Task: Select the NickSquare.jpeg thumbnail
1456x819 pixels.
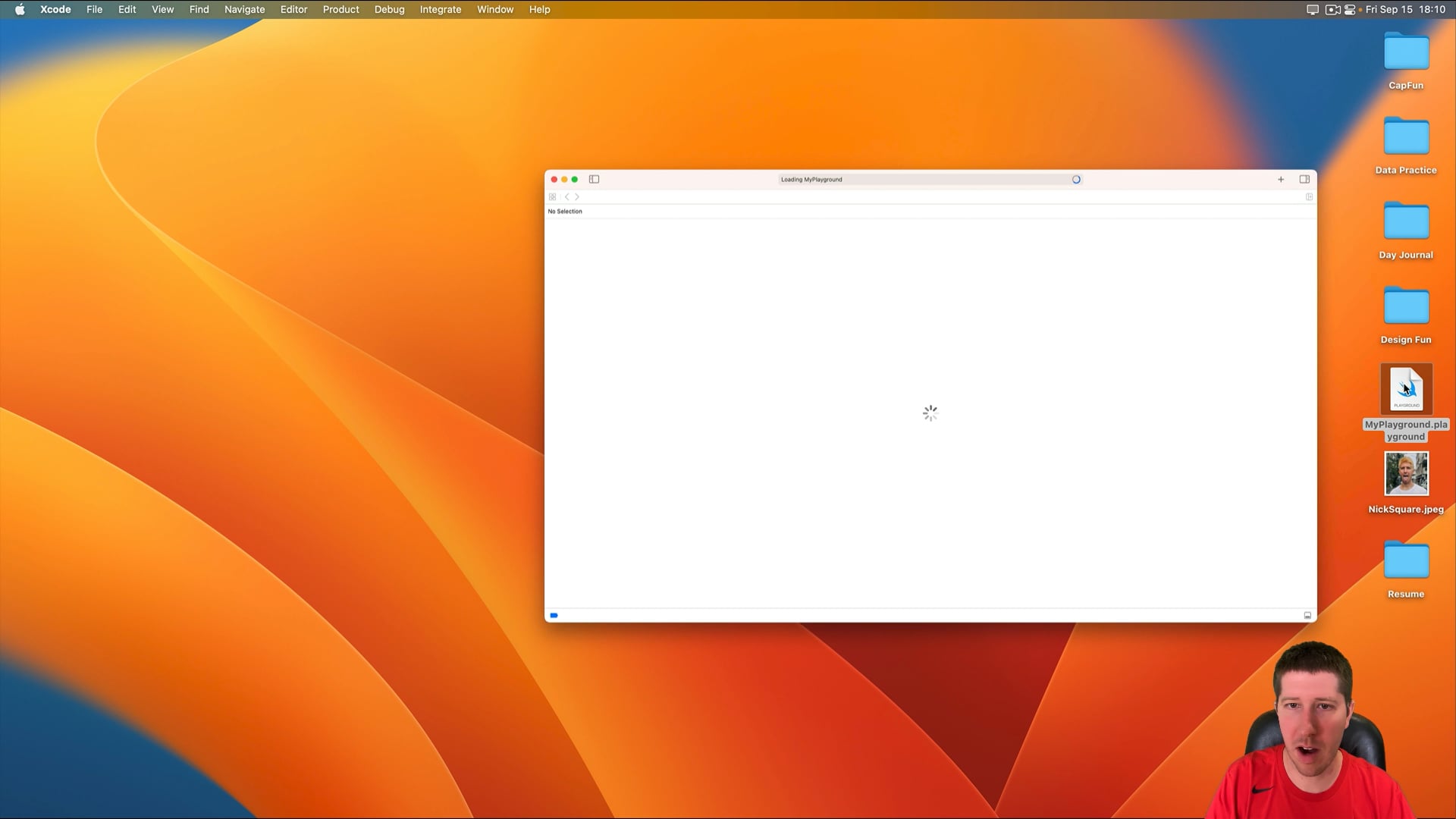Action: [x=1406, y=474]
